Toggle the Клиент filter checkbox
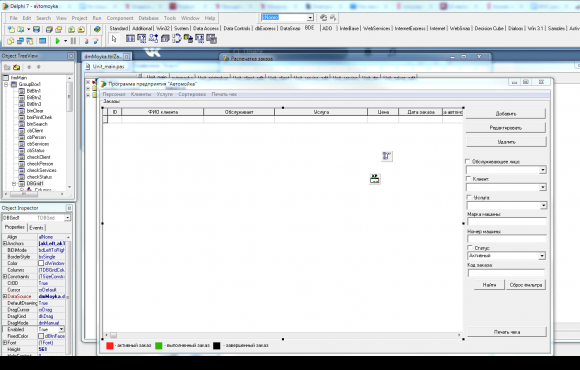Screen dimensions: 580x370 [469, 179]
